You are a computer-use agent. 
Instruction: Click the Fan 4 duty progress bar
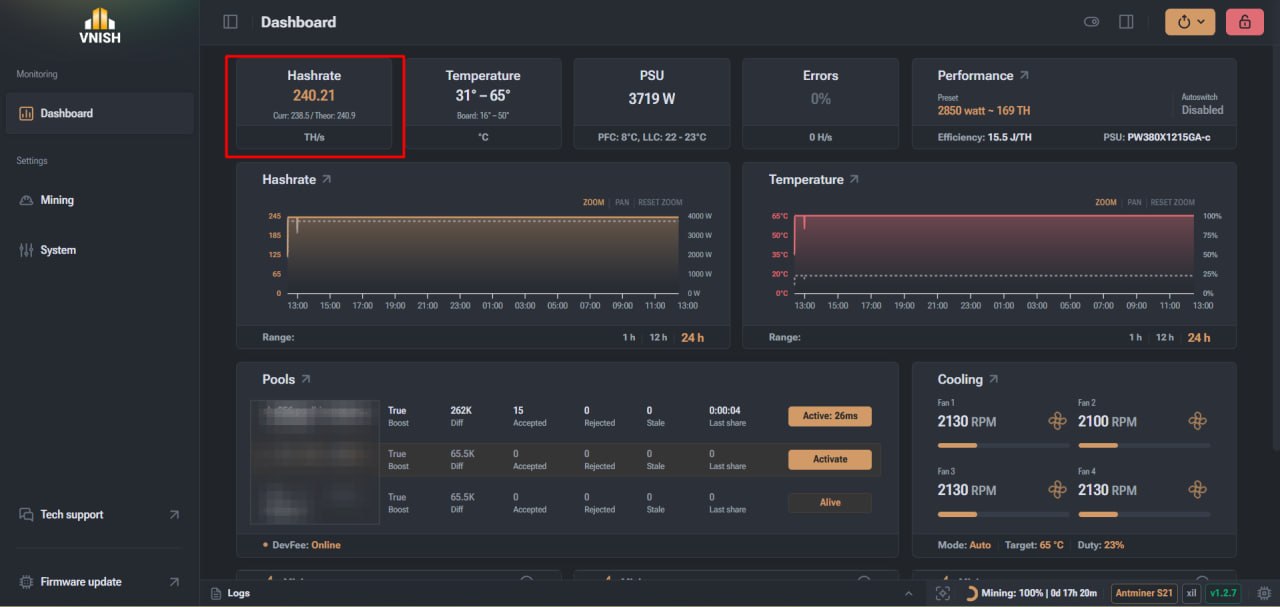coord(1144,514)
